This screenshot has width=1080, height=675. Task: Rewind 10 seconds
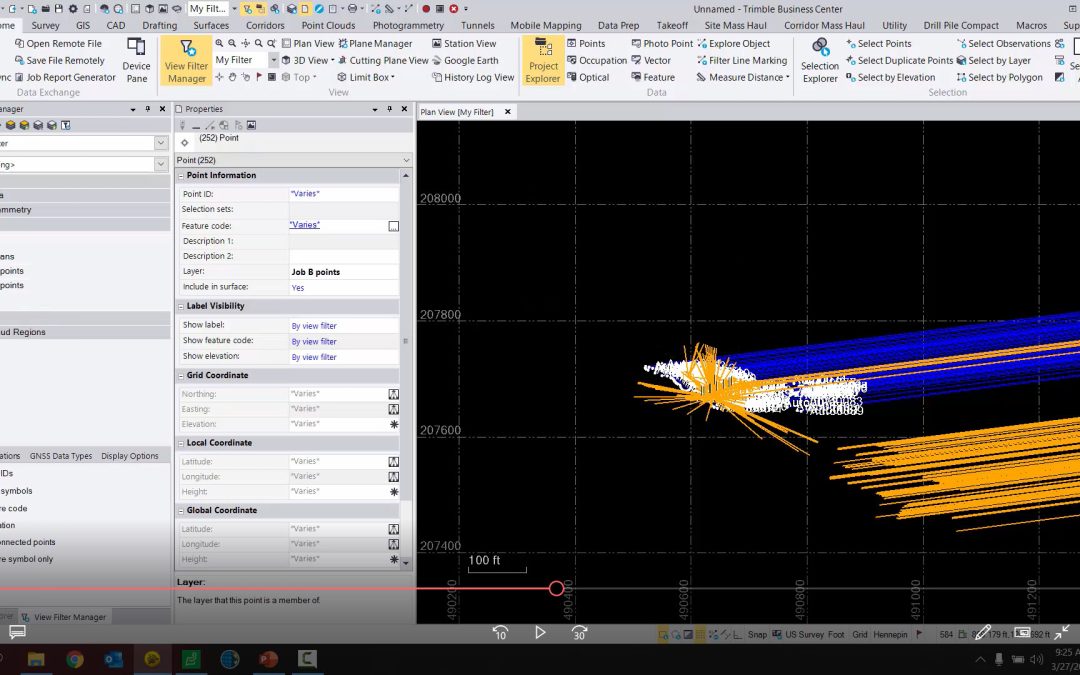[500, 632]
